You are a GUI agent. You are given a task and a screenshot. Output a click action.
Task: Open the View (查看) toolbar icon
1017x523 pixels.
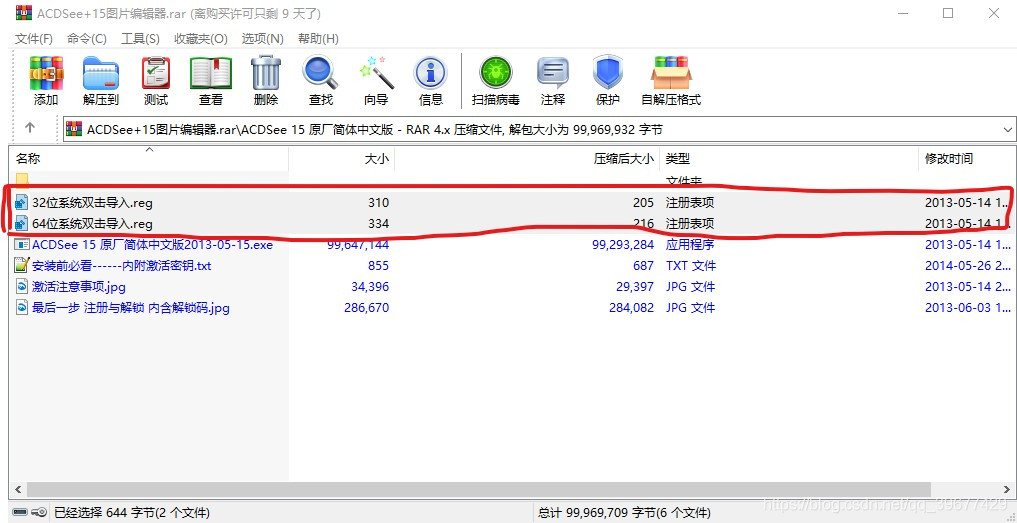click(x=211, y=81)
